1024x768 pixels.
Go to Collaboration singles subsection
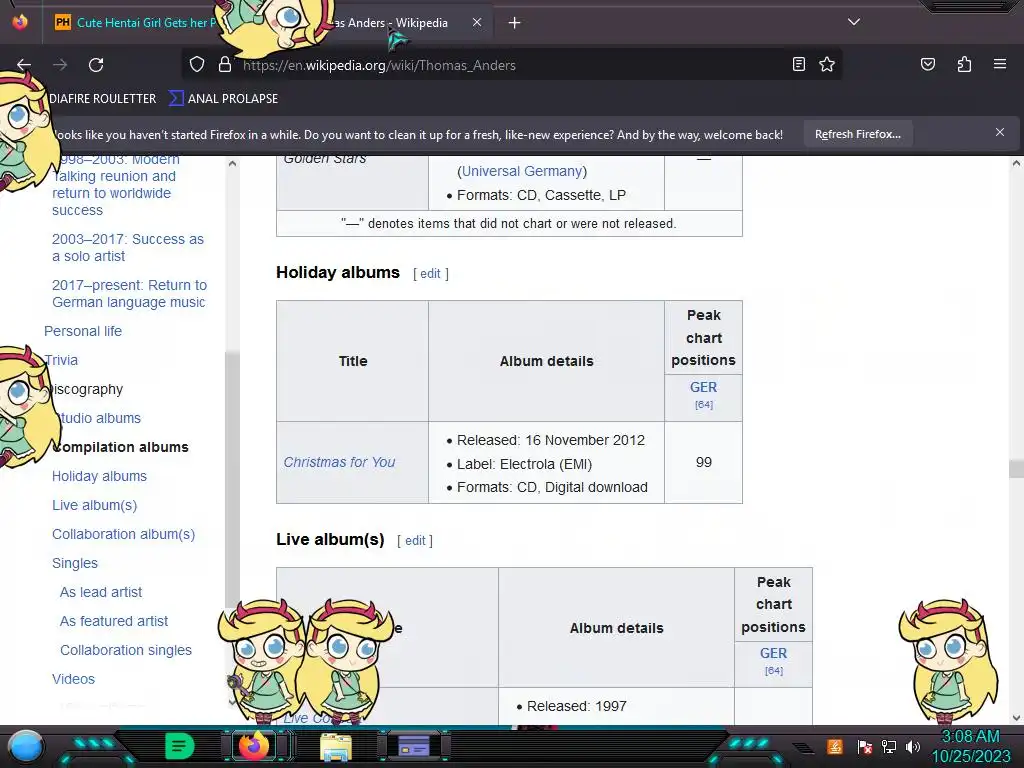point(126,650)
